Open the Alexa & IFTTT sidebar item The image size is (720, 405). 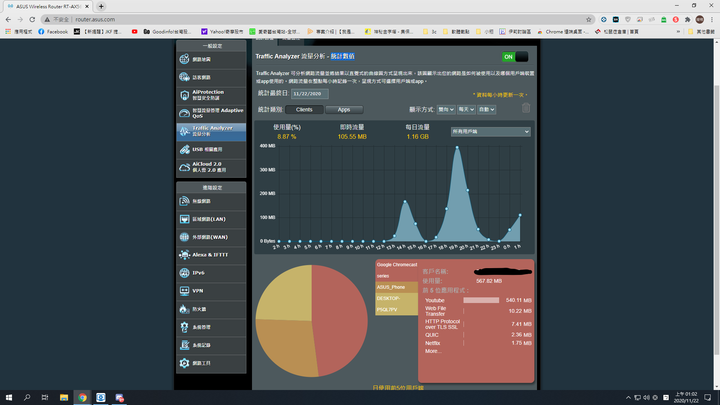[211, 255]
